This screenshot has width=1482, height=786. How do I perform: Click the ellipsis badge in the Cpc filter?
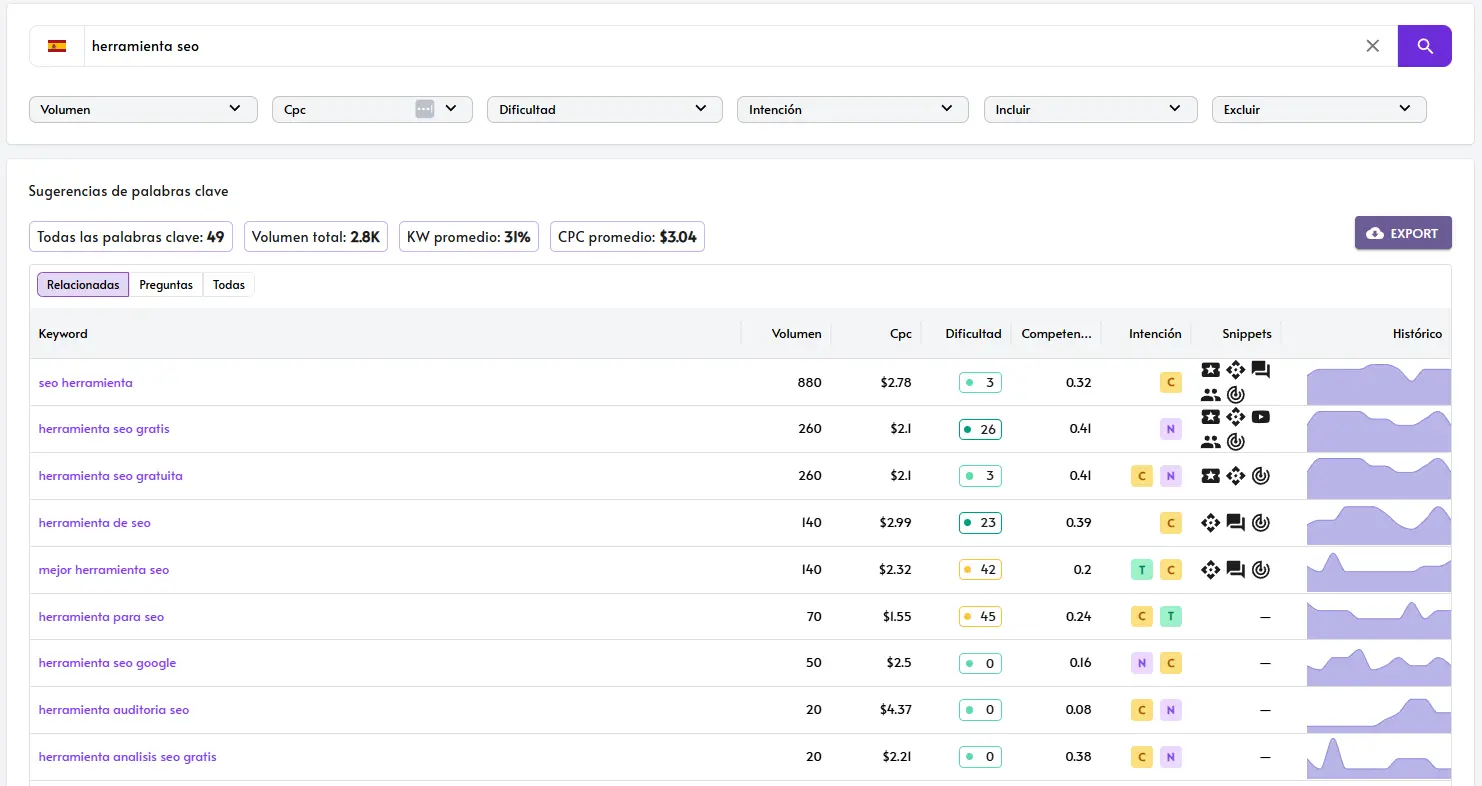click(425, 109)
